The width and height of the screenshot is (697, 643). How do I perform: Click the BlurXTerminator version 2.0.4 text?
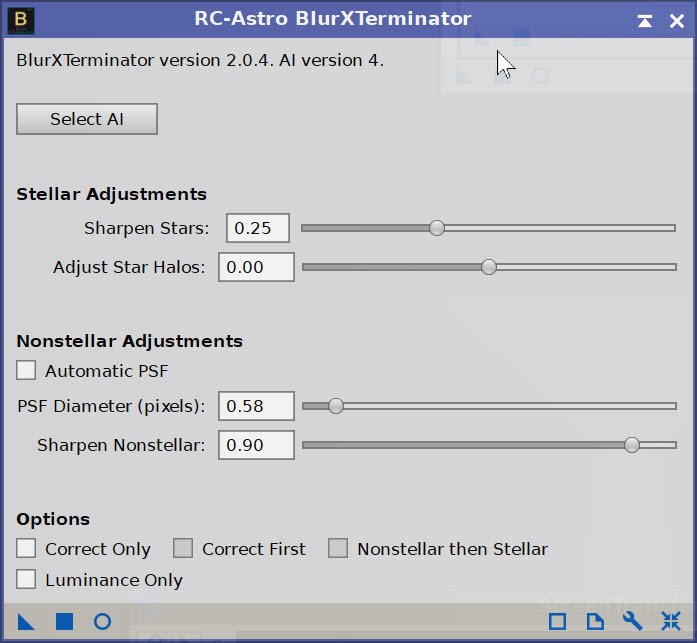coord(200,60)
